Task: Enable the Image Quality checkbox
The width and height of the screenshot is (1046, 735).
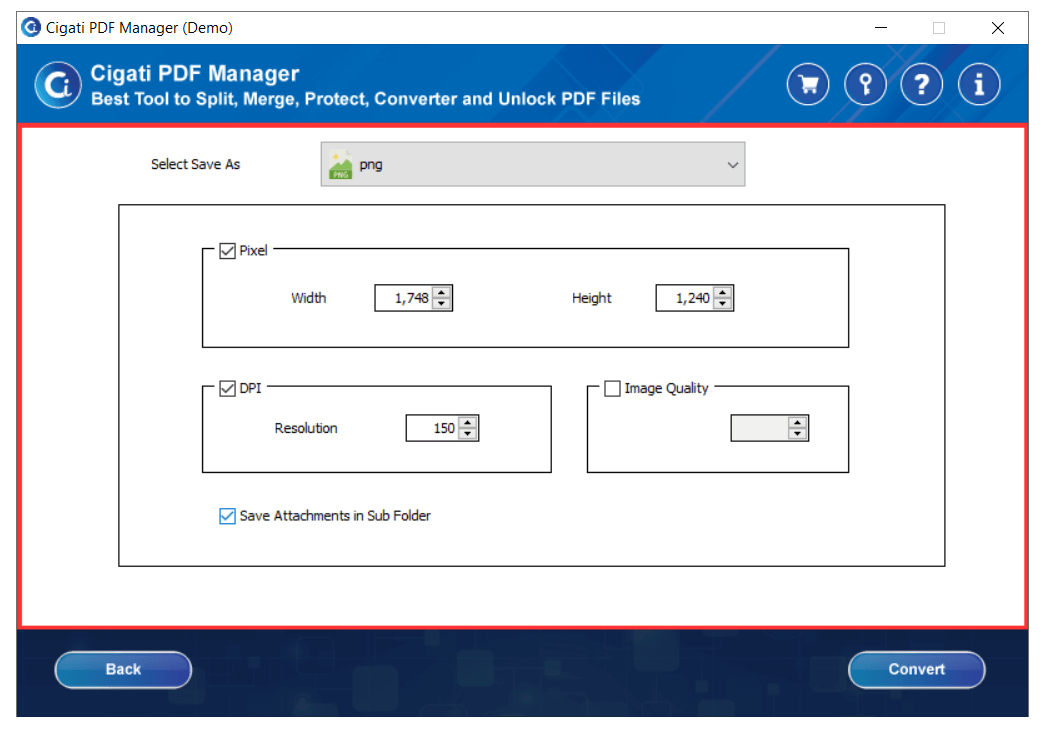Action: click(x=612, y=388)
